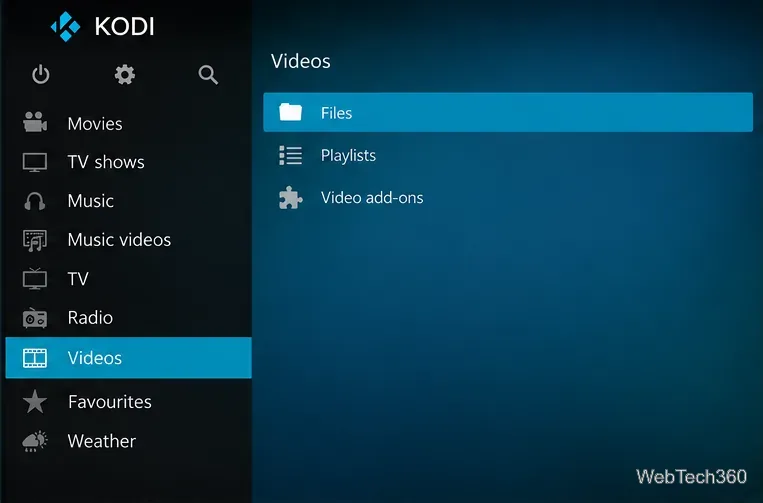Click the Videos film strip icon

[x=35, y=358]
